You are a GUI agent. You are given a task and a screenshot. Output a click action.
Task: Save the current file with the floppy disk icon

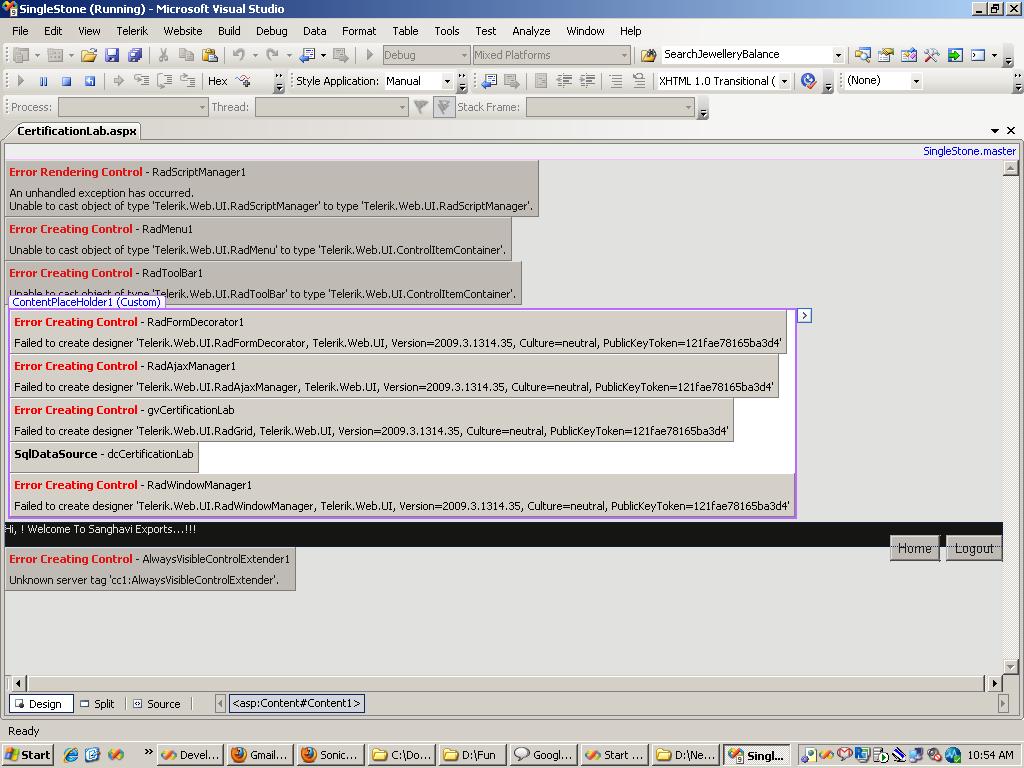click(112, 55)
